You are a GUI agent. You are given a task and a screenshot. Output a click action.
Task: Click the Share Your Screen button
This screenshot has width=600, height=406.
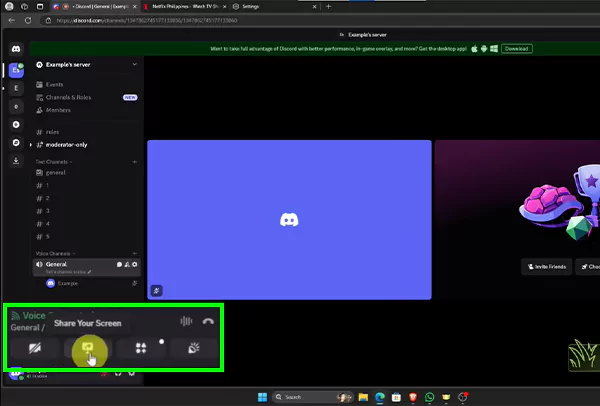tap(87, 348)
